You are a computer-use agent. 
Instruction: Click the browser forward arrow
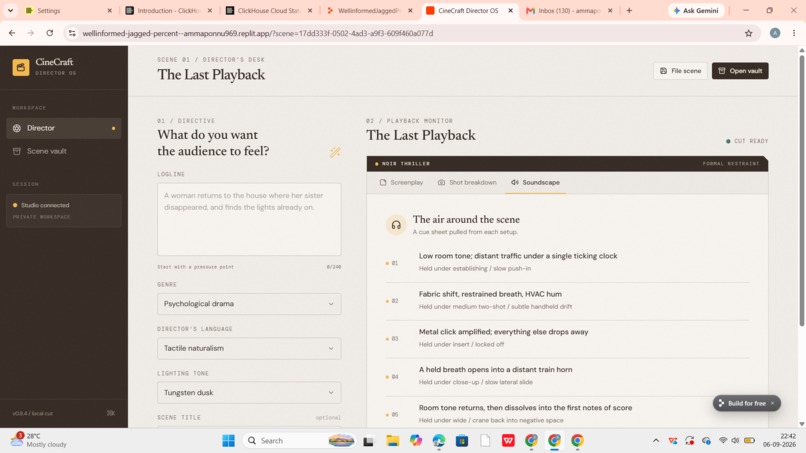click(31, 33)
